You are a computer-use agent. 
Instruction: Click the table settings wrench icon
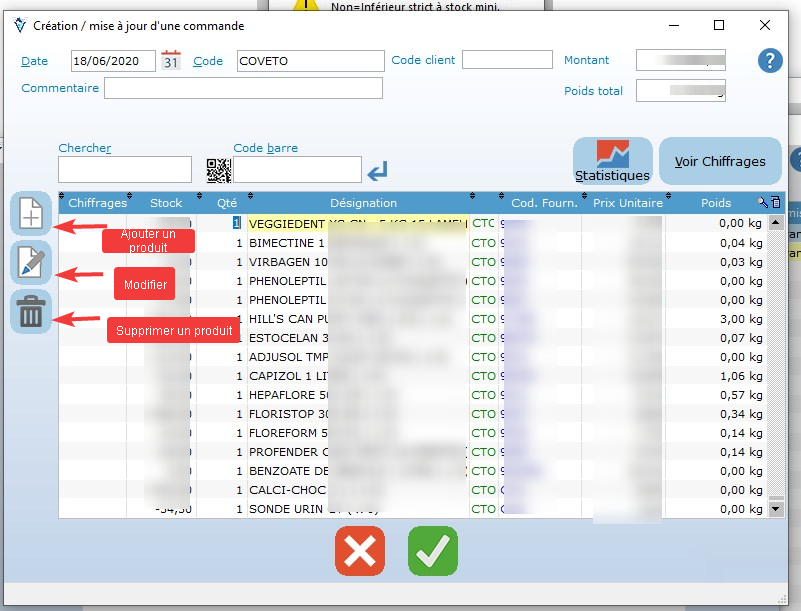tap(763, 202)
